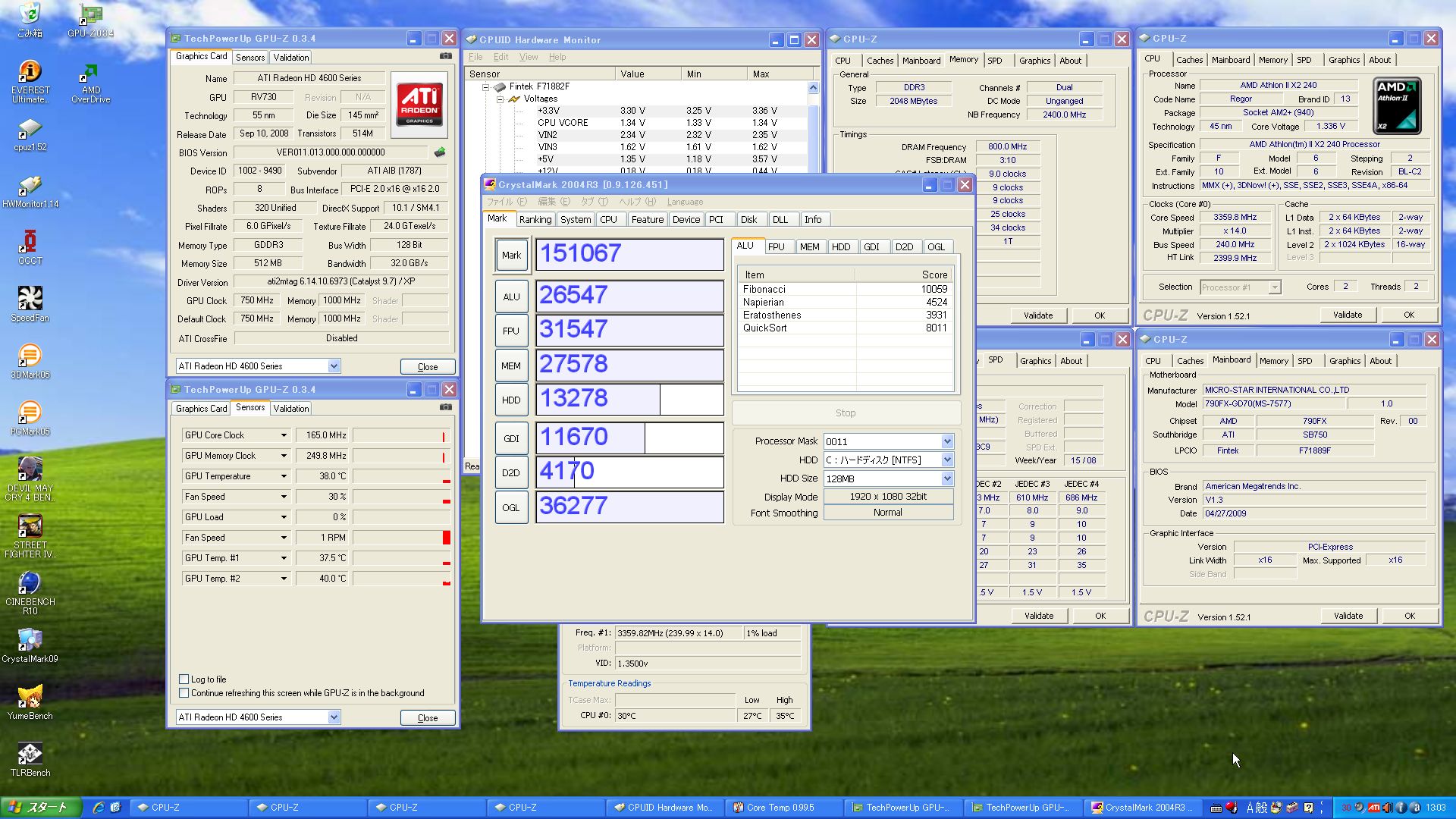Image resolution: width=1456 pixels, height=819 pixels.
Task: Open graphics card selector in GPU-Z Sensors window
Action: click(258, 717)
